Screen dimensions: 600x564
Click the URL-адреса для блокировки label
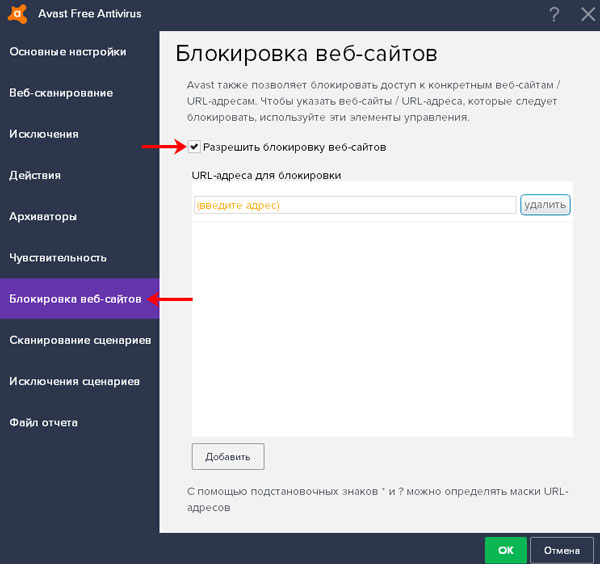266,176
